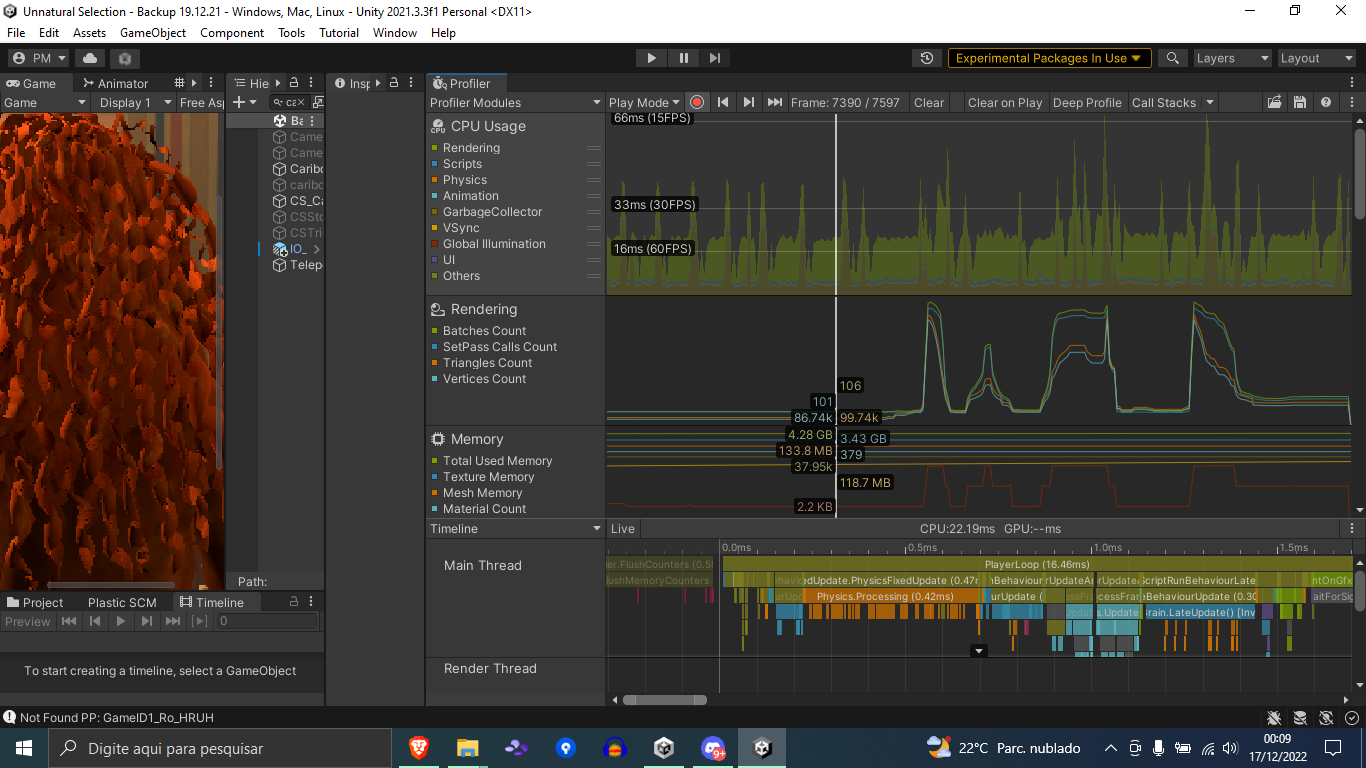Open the global search magnifier icon
The image size is (1366, 768).
(x=1172, y=58)
